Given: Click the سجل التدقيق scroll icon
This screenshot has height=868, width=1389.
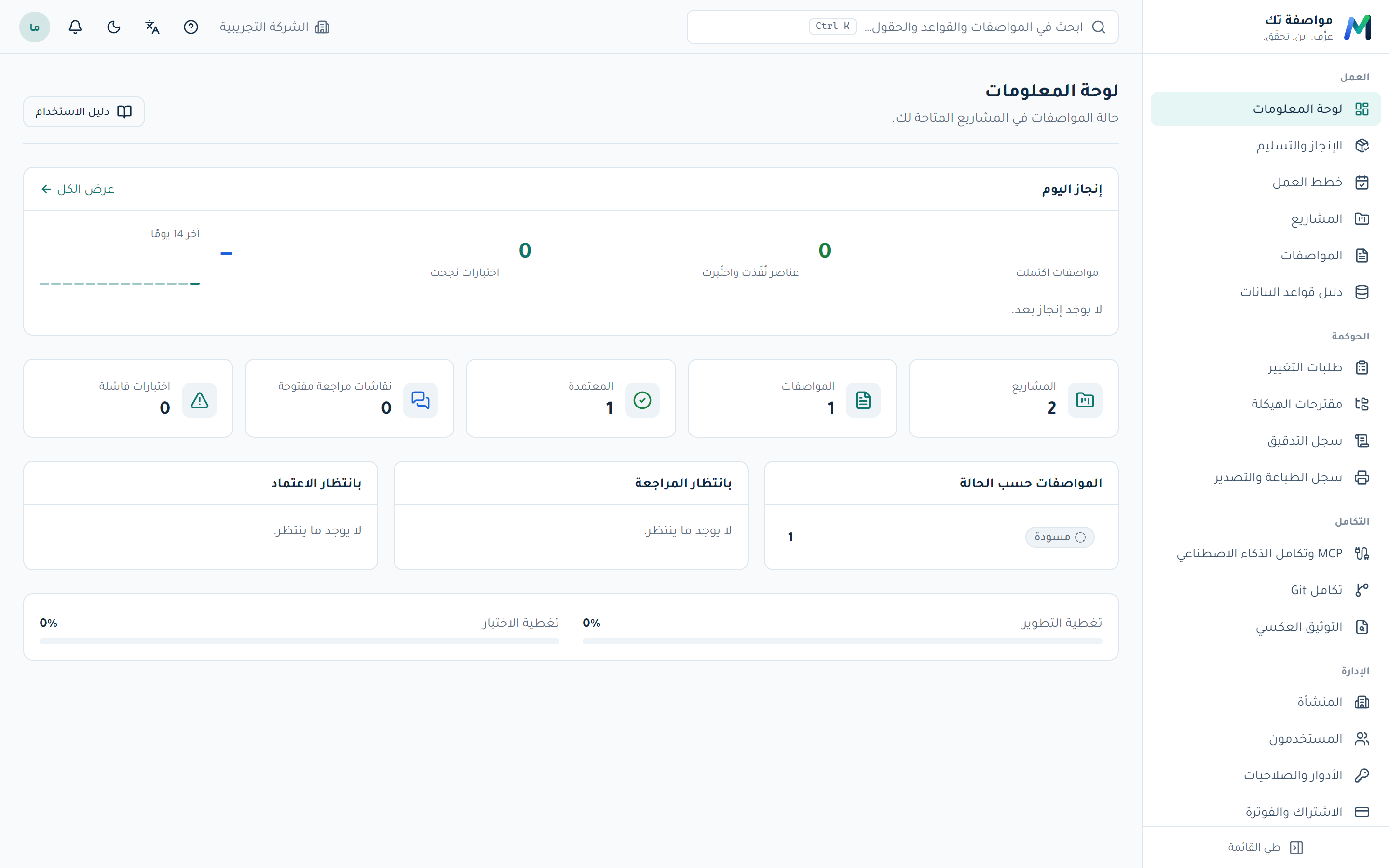Looking at the screenshot, I should click(1362, 440).
